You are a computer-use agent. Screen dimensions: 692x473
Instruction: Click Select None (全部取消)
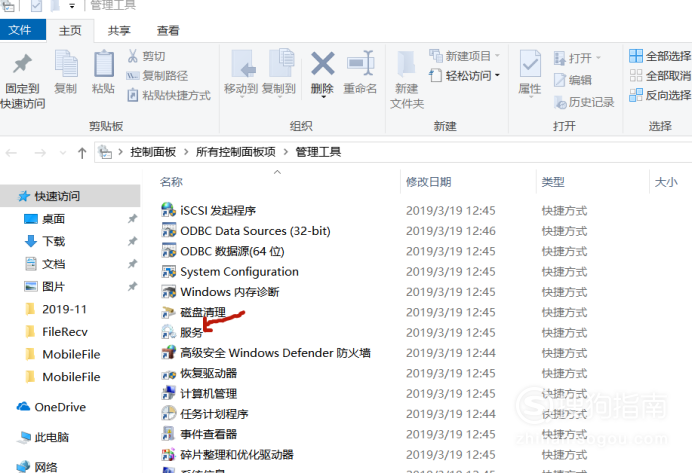point(660,75)
